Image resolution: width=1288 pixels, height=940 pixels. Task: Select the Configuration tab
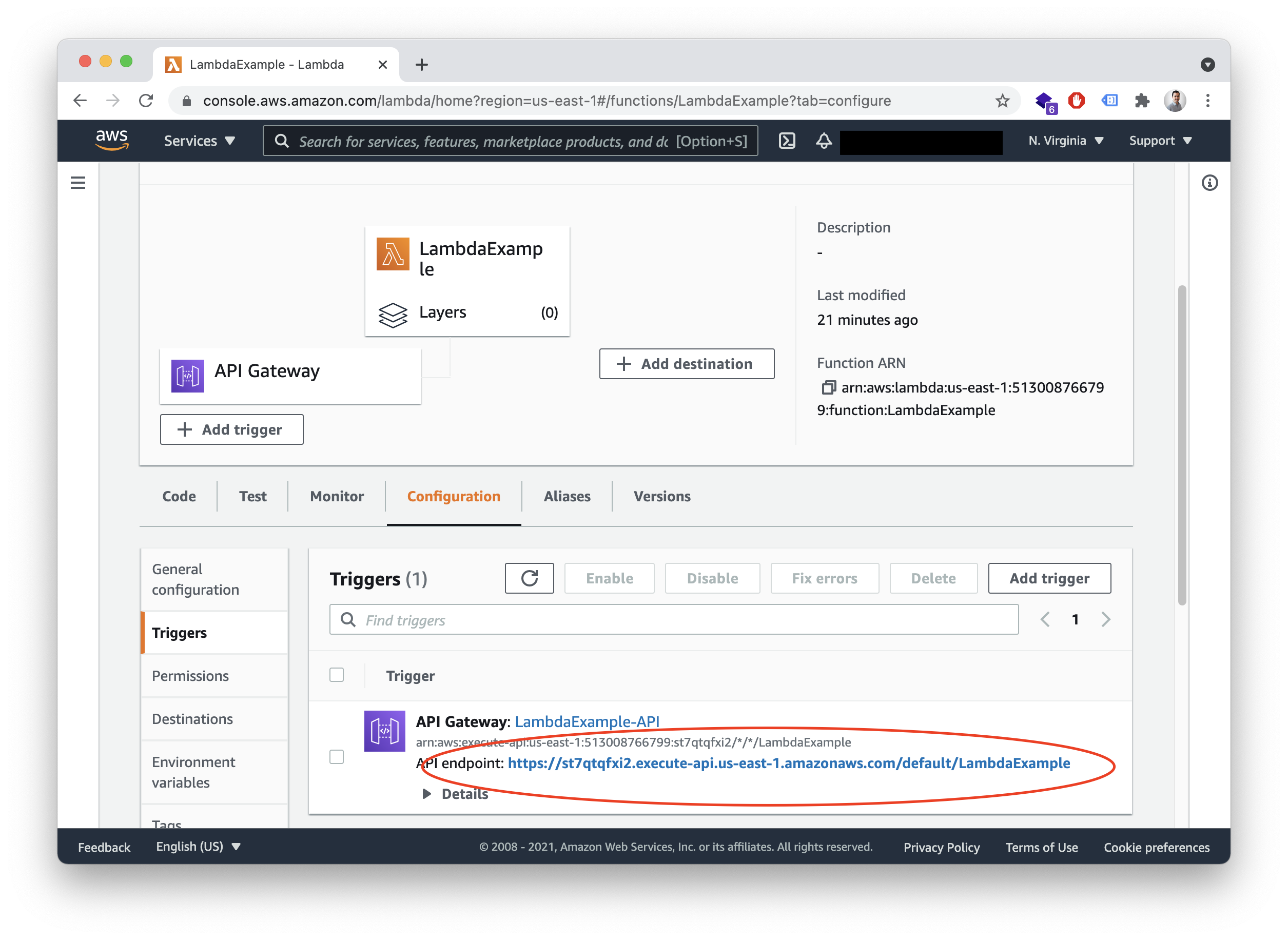[454, 496]
